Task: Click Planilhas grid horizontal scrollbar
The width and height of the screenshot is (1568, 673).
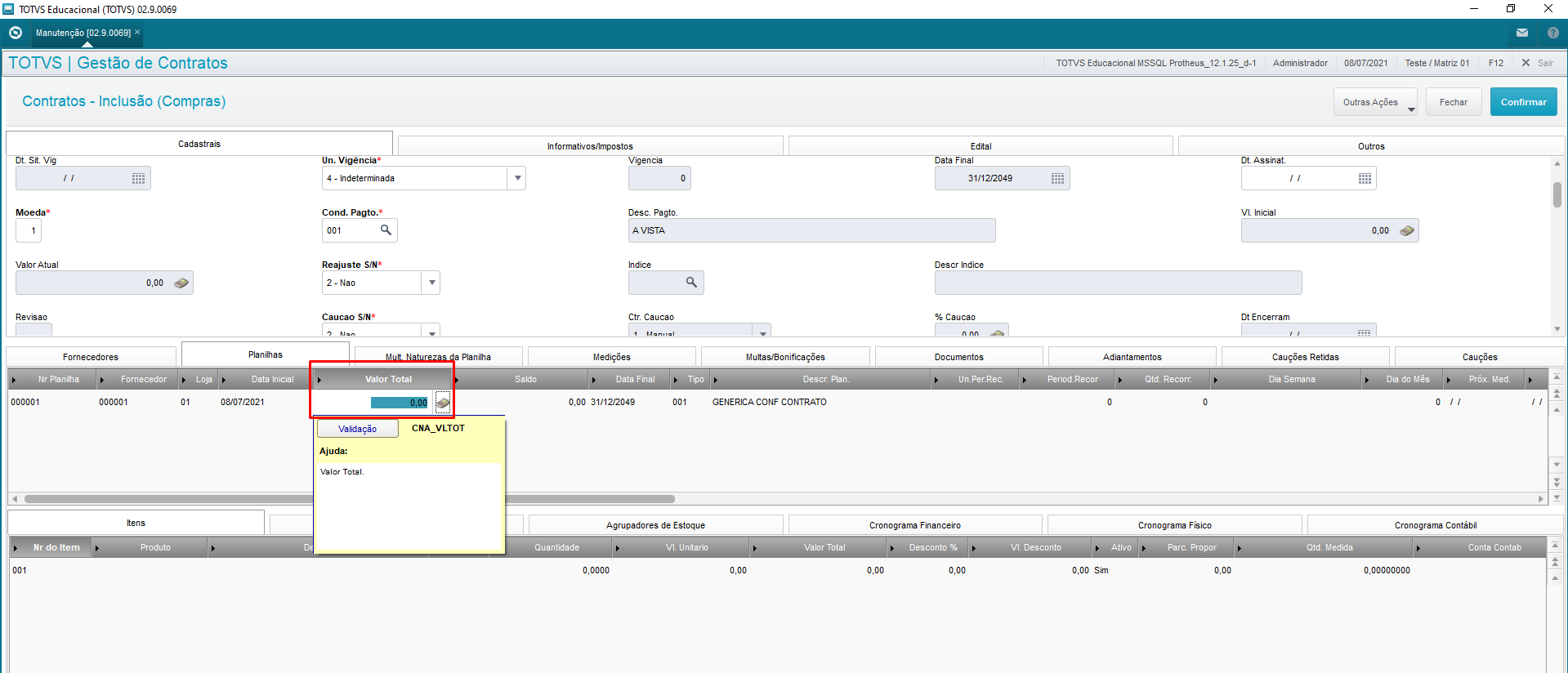Action: click(x=350, y=498)
